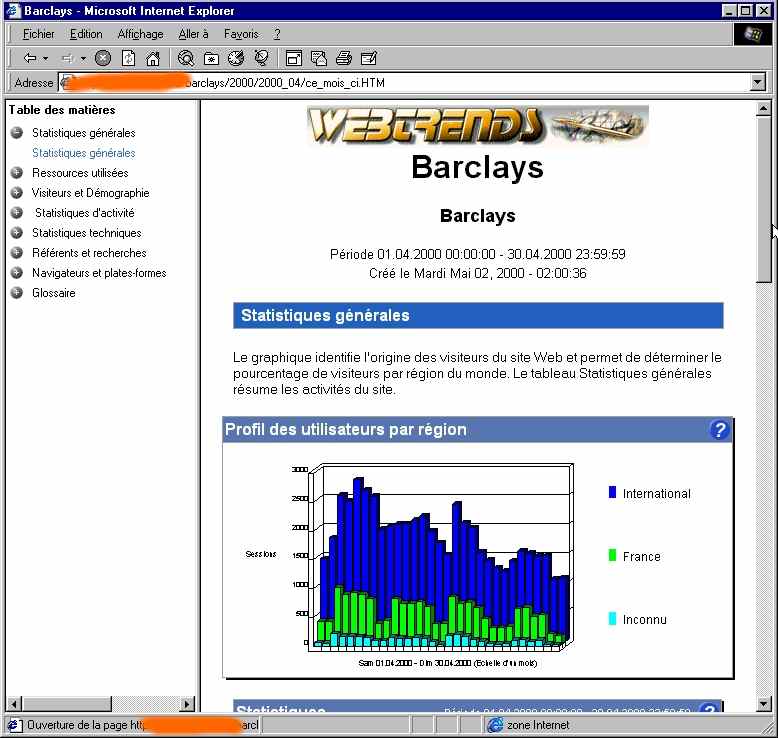Click the Internet Explorer title bar icon
The width and height of the screenshot is (778, 738).
(x=13, y=10)
